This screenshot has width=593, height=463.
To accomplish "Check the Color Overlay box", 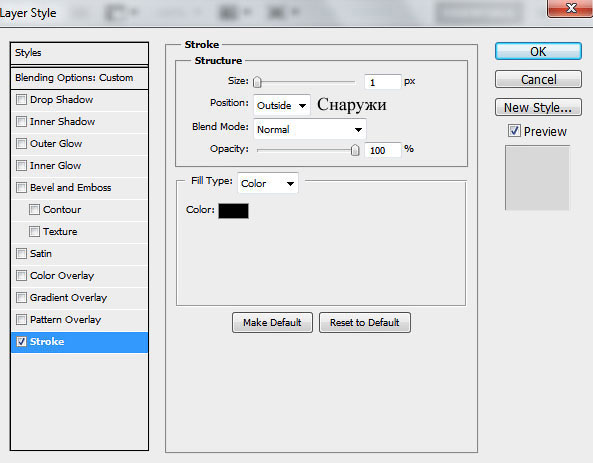I will [x=22, y=275].
